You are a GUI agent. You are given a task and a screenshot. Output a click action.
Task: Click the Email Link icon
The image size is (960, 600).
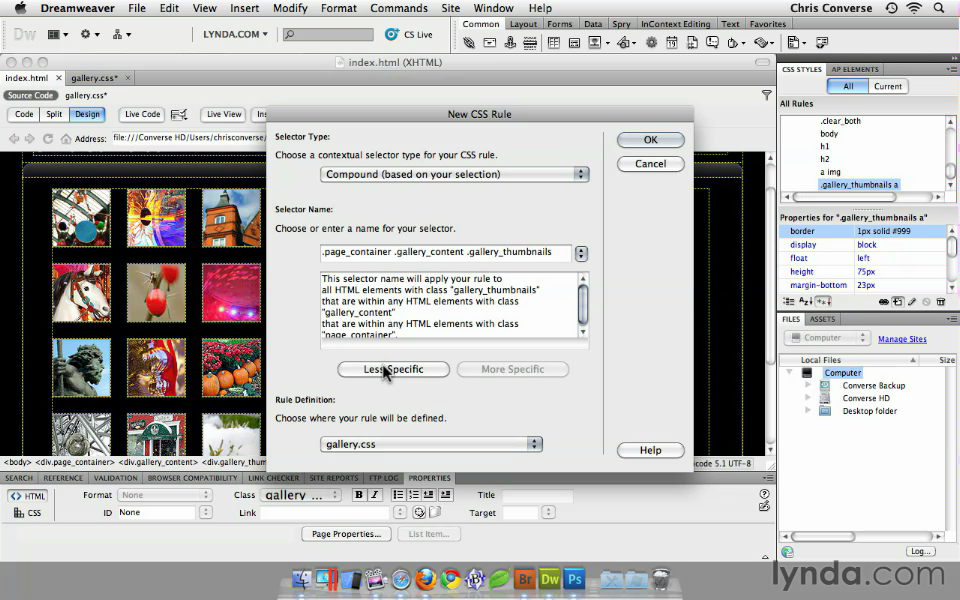(x=490, y=43)
